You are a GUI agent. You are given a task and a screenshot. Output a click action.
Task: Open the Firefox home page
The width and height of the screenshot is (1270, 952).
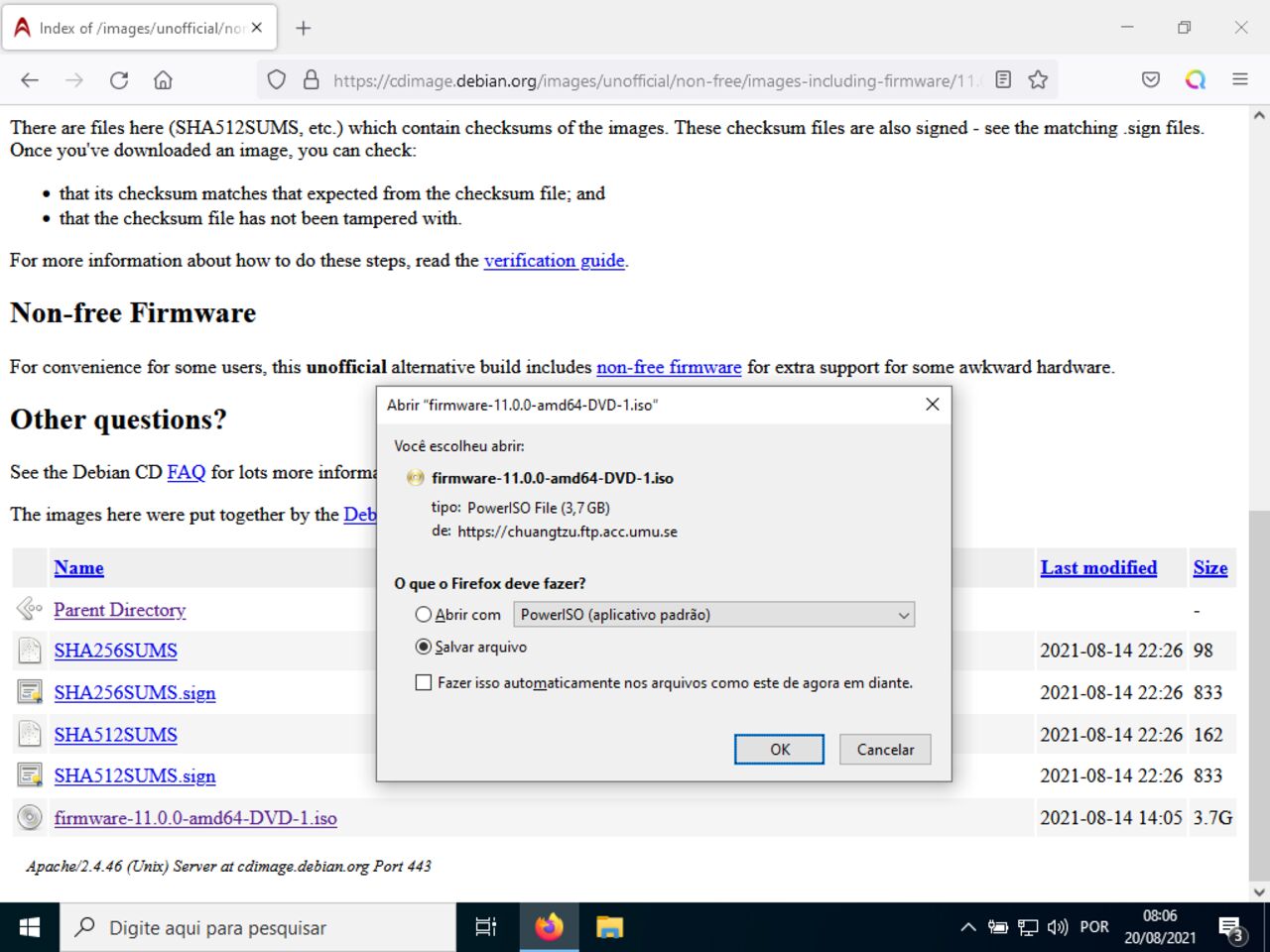tap(163, 80)
